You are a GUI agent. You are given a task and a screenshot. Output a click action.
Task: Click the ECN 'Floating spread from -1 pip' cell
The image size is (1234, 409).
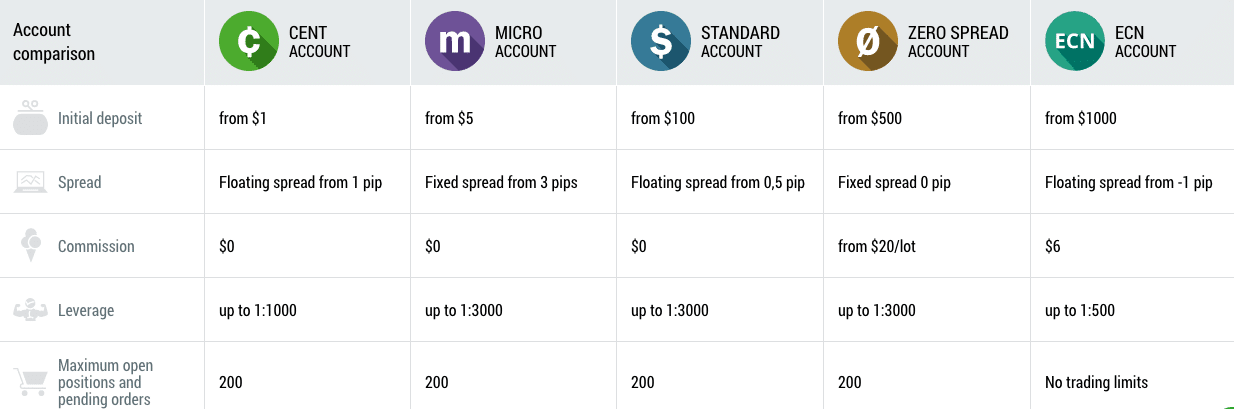[x=1132, y=182]
